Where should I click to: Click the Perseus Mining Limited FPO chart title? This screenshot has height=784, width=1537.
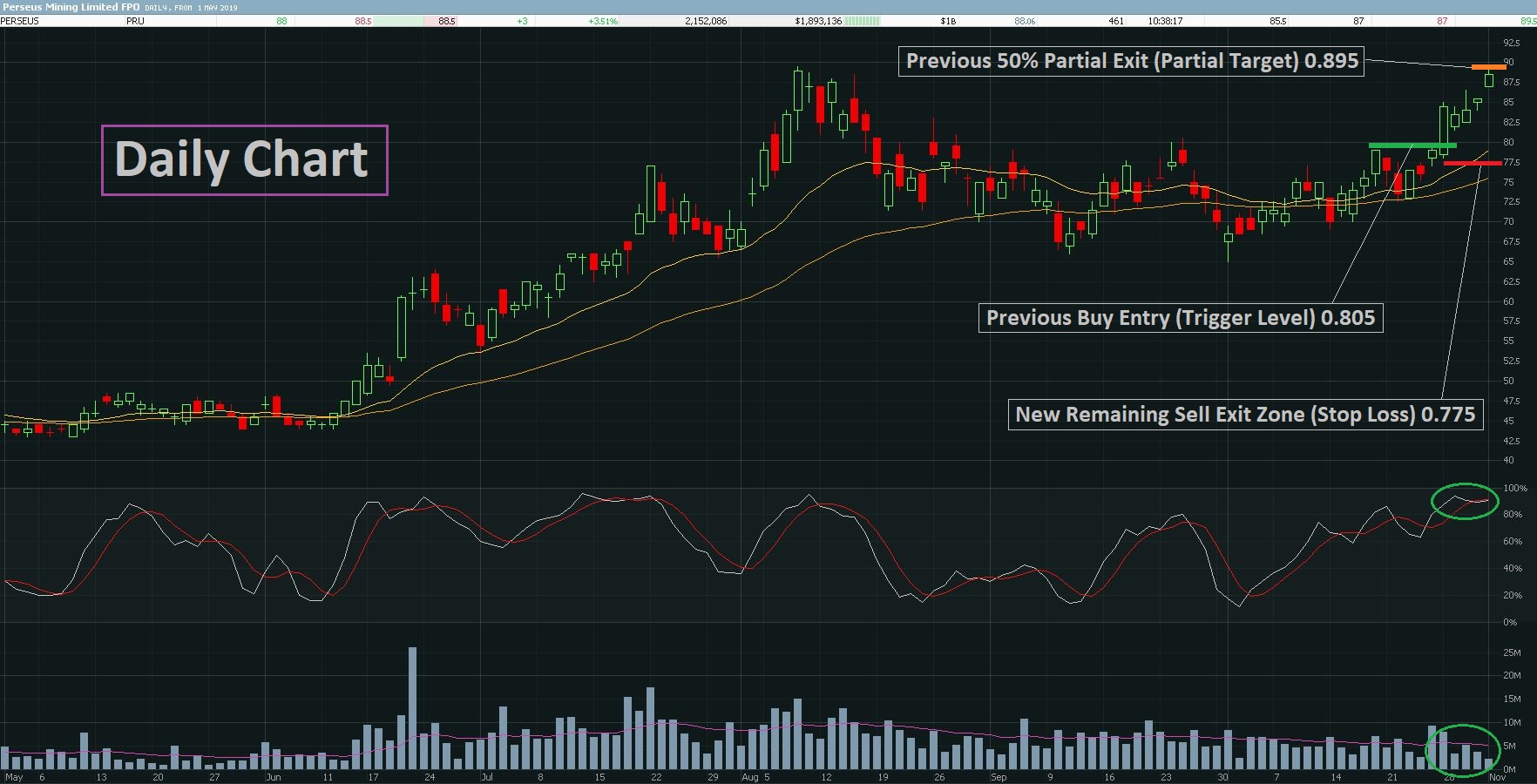click(x=71, y=7)
